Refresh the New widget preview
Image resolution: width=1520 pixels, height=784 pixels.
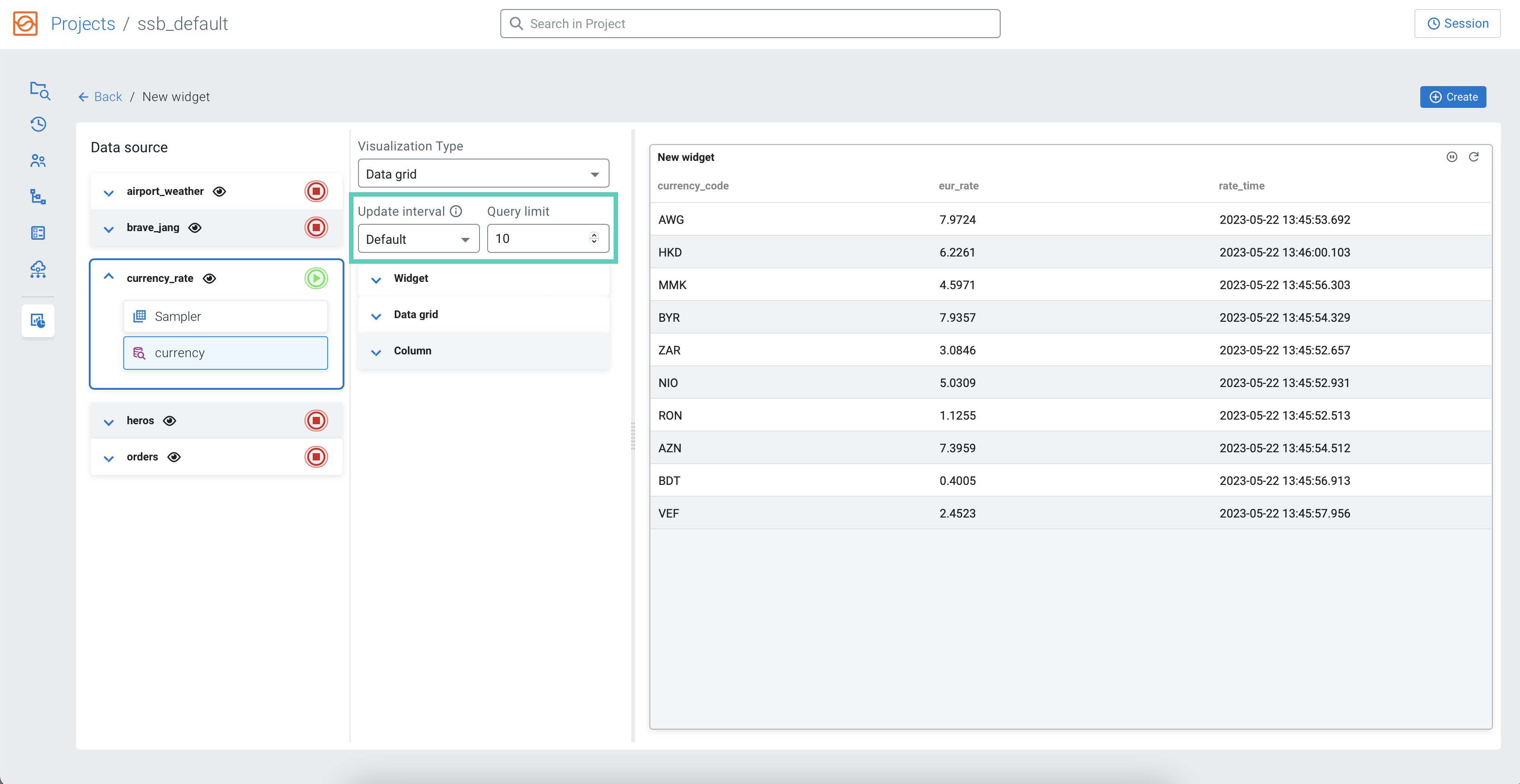(1473, 157)
